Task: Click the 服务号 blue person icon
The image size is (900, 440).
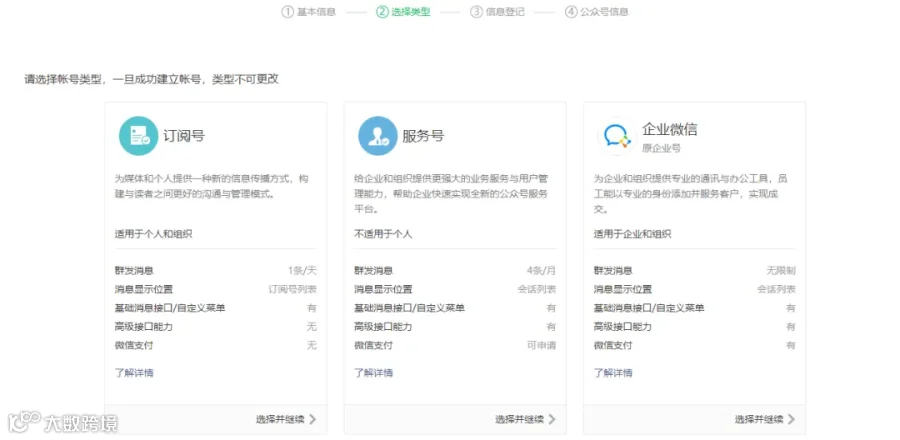Action: tap(378, 136)
